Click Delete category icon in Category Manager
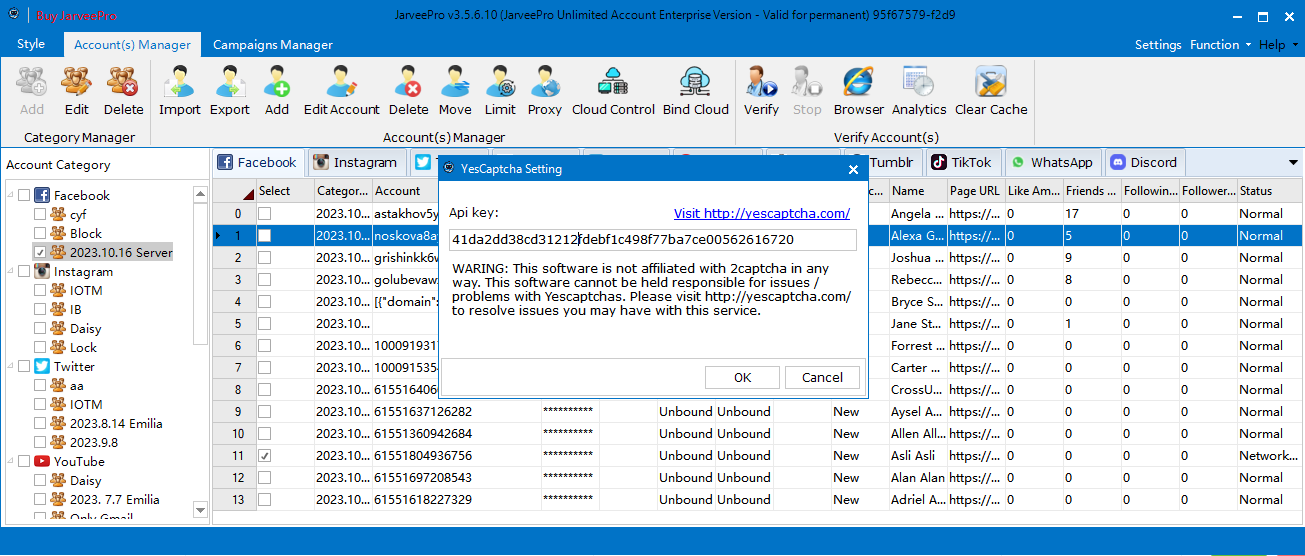Image resolution: width=1305 pixels, height=556 pixels. tap(123, 91)
